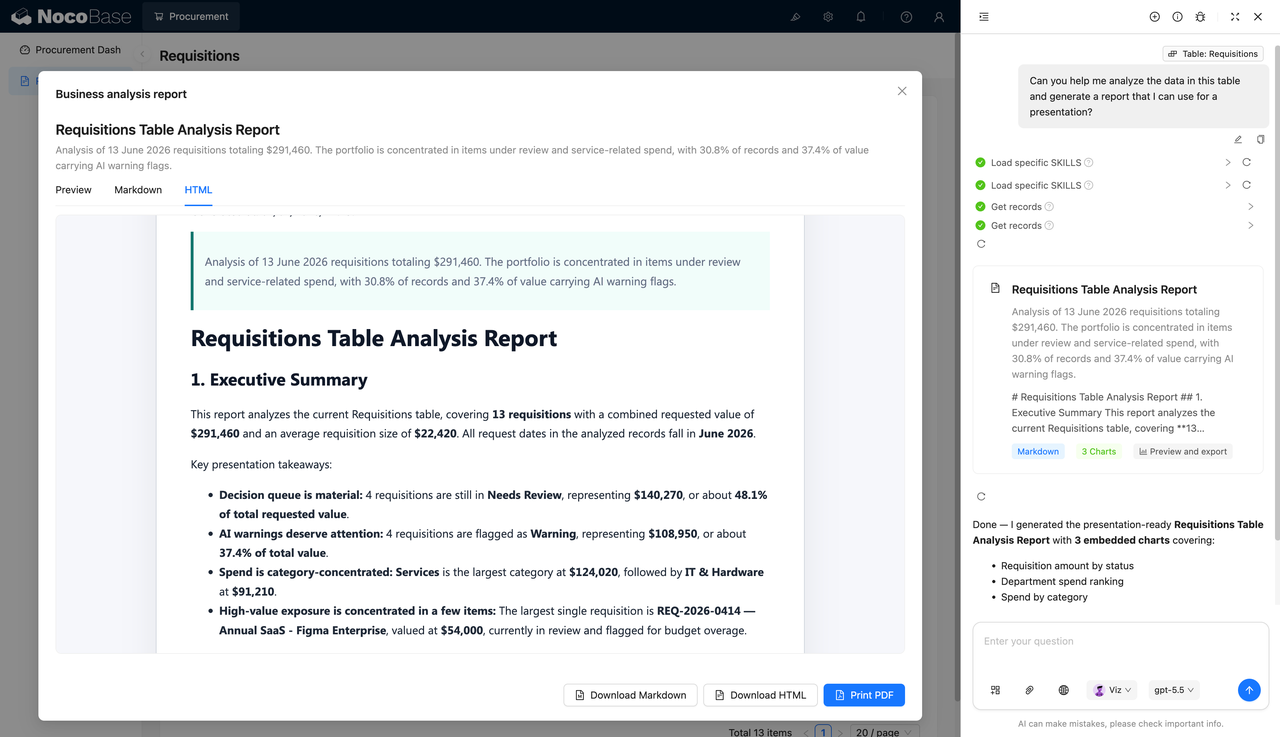The width and height of the screenshot is (1280, 737).
Task: Click the Business analysis report dialog title
Action: coord(121,94)
